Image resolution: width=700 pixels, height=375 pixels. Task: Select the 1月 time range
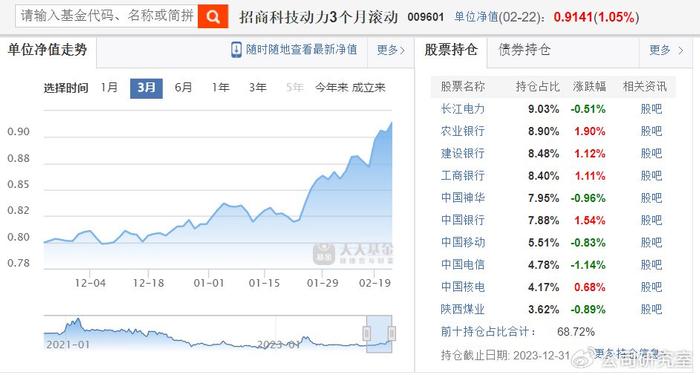click(109, 88)
